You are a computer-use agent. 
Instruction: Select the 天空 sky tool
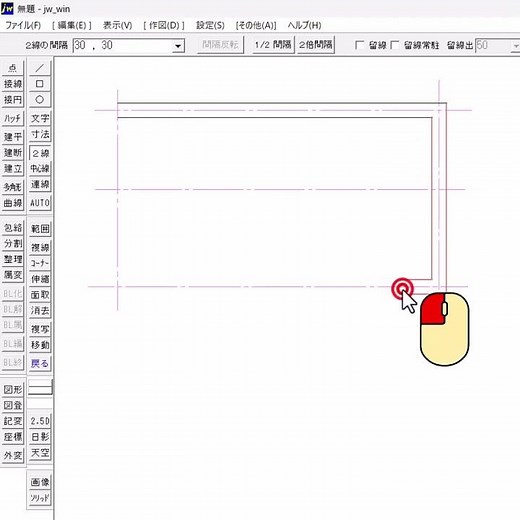[x=40, y=453]
